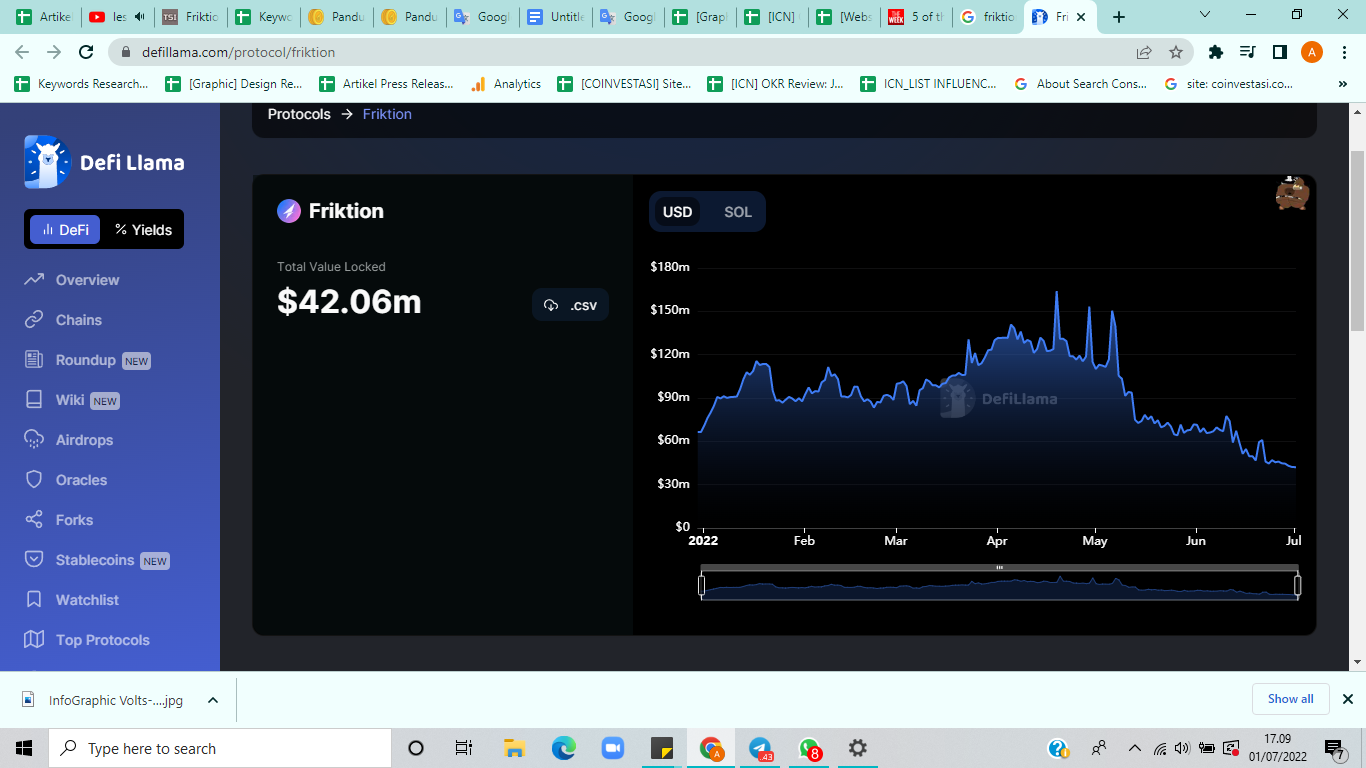
Task: Open the tab search dropdown arrow
Action: [1205, 15]
